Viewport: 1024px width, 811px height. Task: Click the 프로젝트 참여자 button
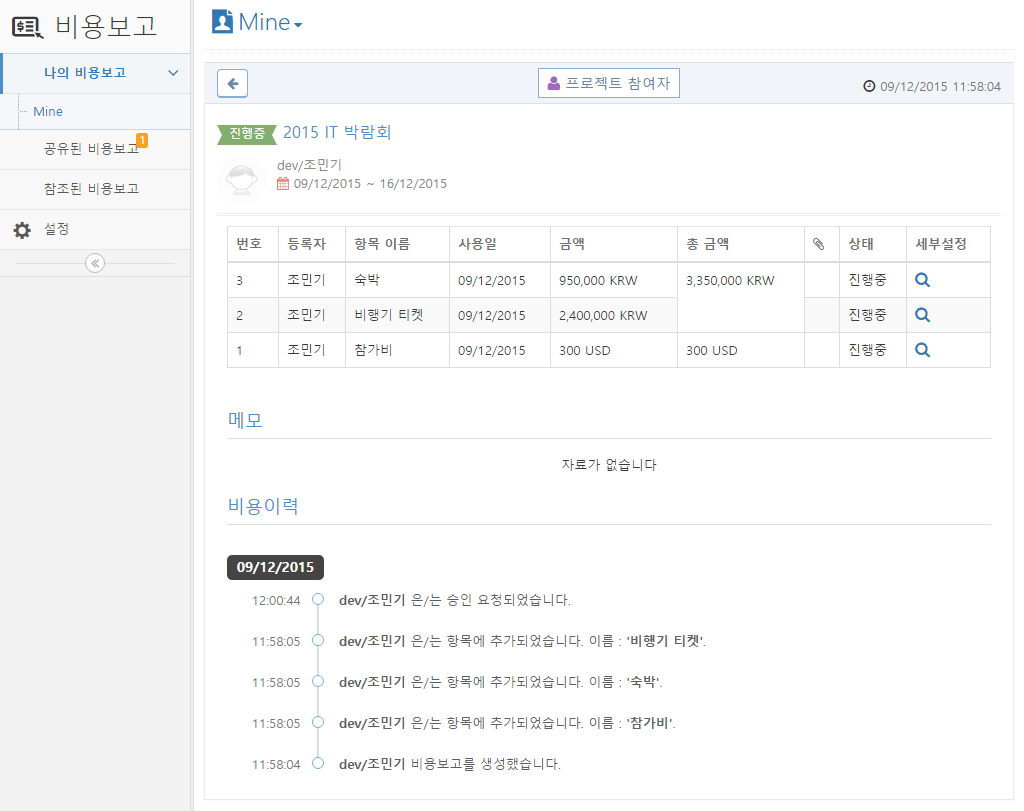coord(609,84)
